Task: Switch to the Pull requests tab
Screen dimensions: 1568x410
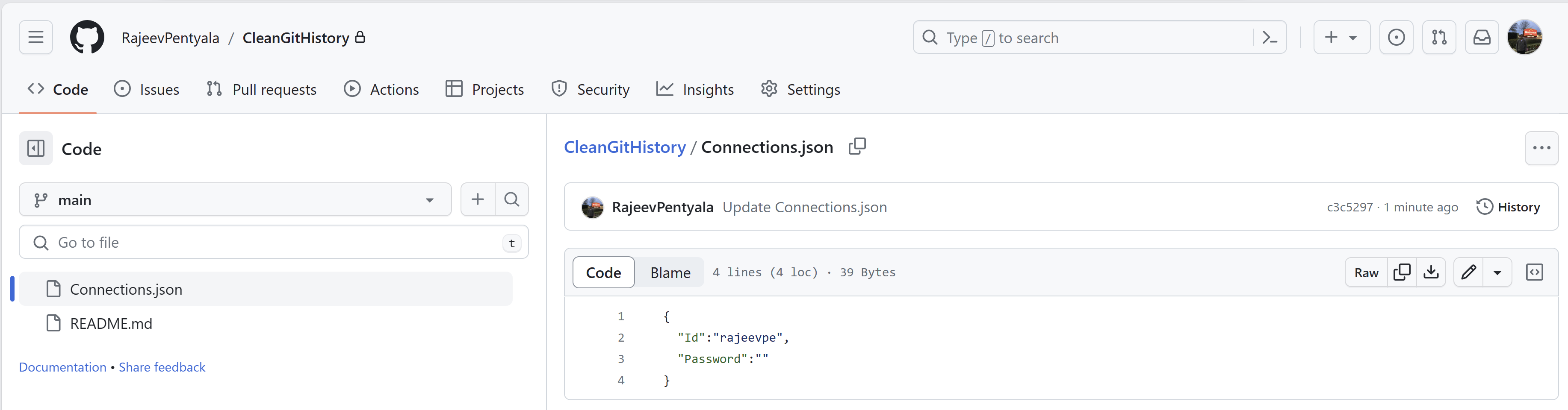Action: [261, 89]
